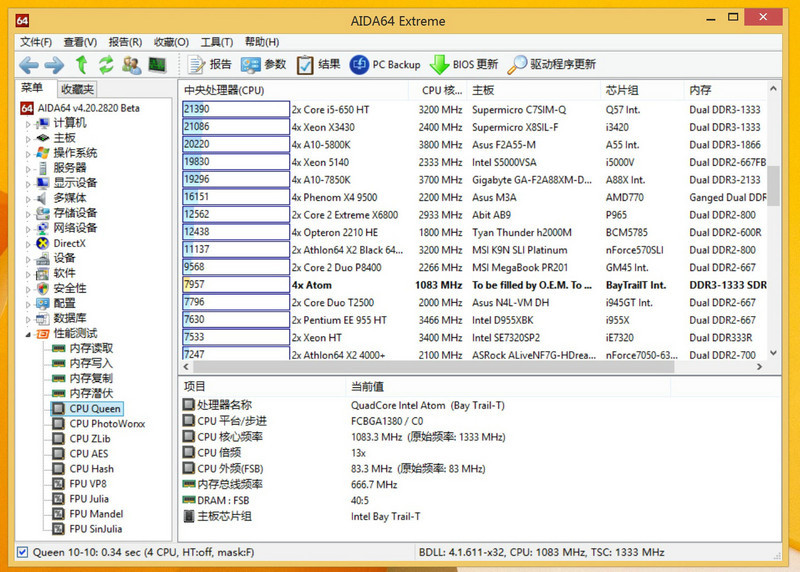The width and height of the screenshot is (800, 572).
Task: Click the horizontal scrollbar left arrow
Action: [186, 366]
